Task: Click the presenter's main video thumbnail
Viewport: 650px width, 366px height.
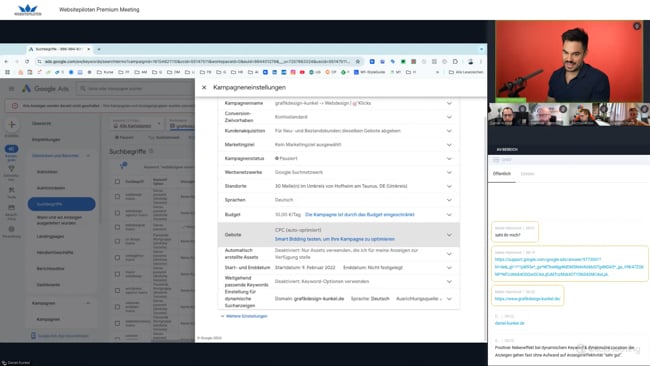Action: (x=568, y=61)
